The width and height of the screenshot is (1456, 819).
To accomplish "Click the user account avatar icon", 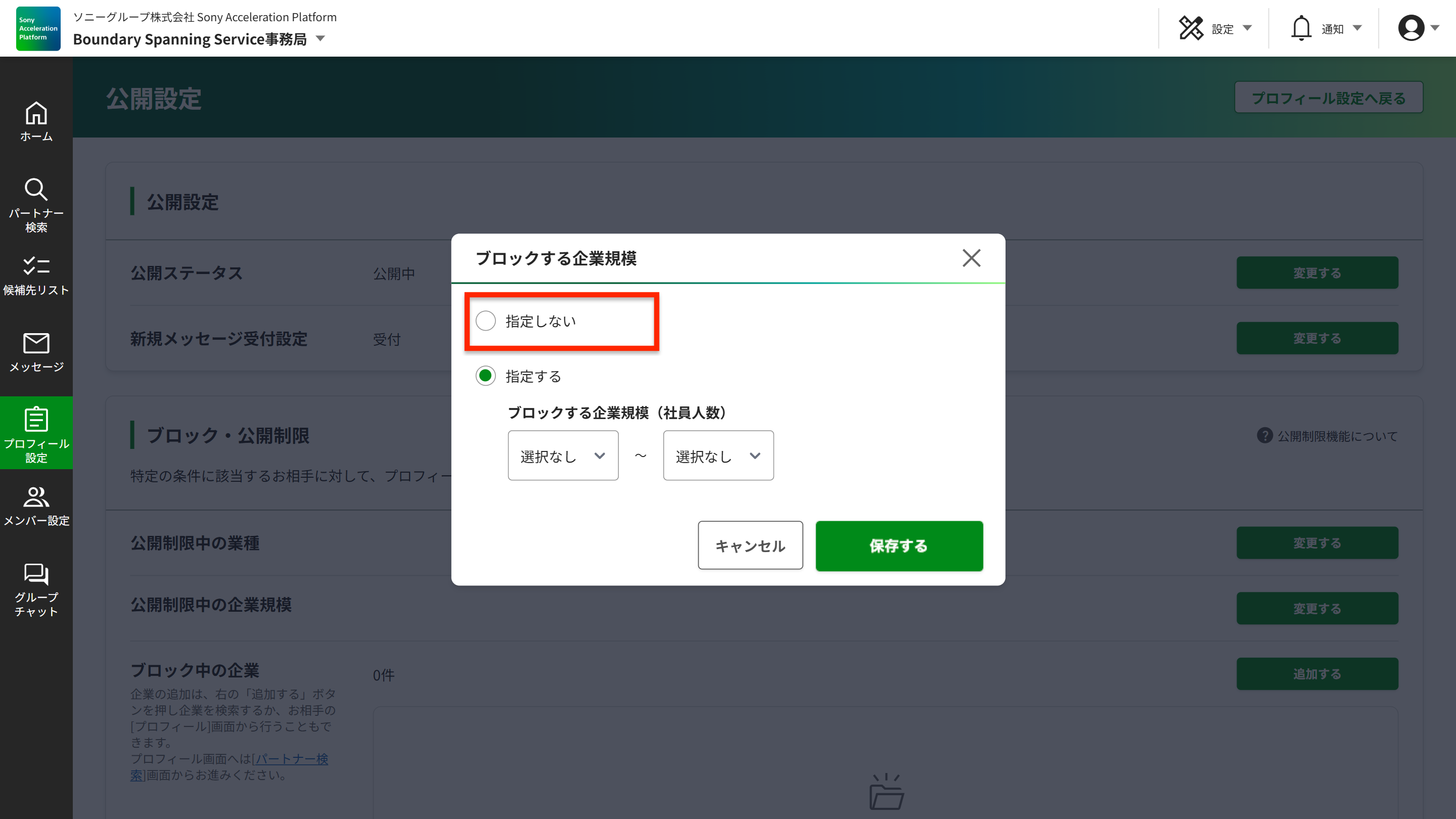I will [x=1411, y=28].
